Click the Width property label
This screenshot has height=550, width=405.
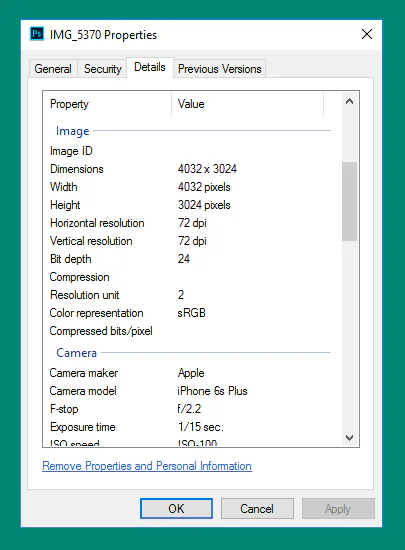pyautogui.click(x=64, y=187)
